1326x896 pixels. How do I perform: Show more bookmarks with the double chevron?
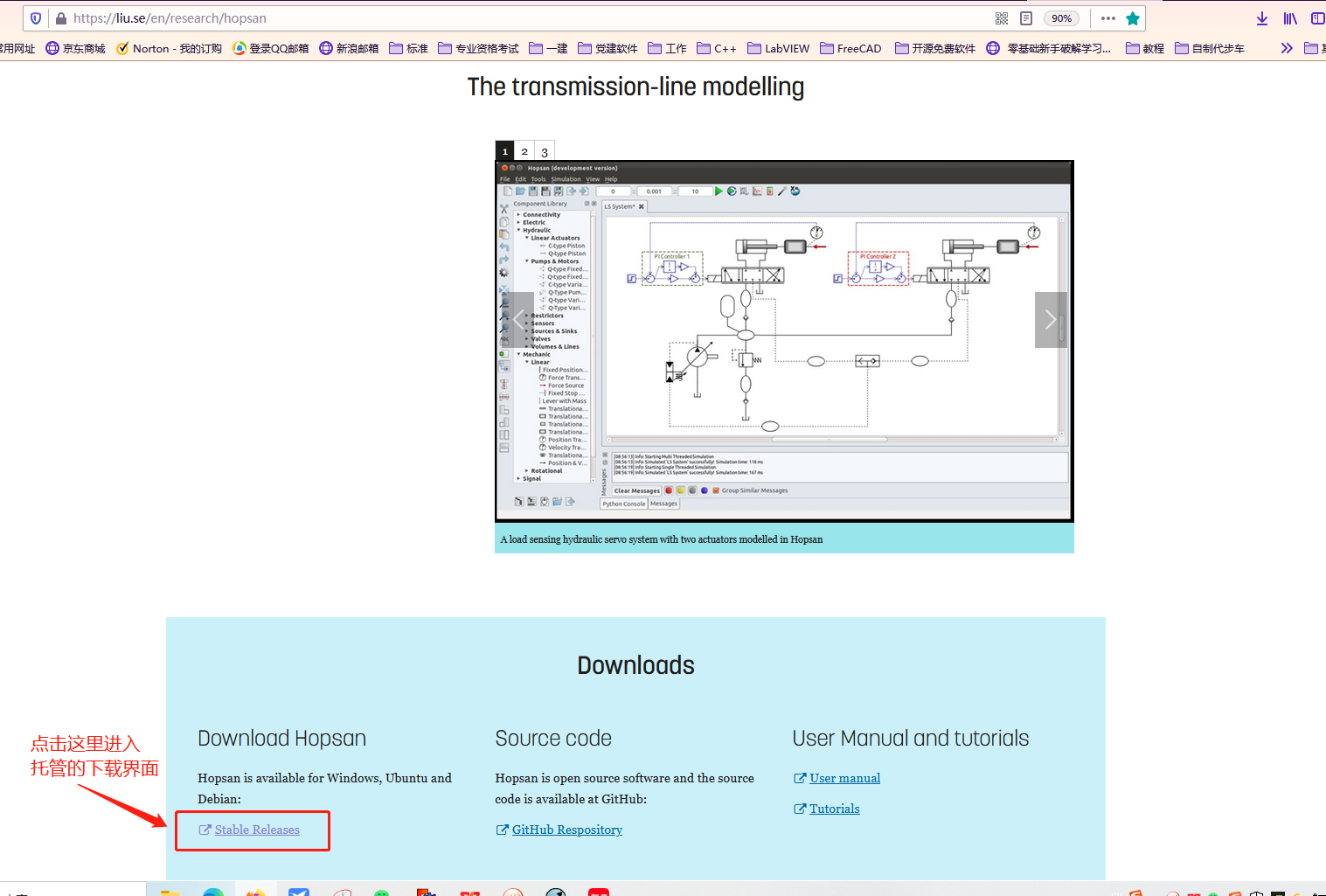(x=1287, y=48)
